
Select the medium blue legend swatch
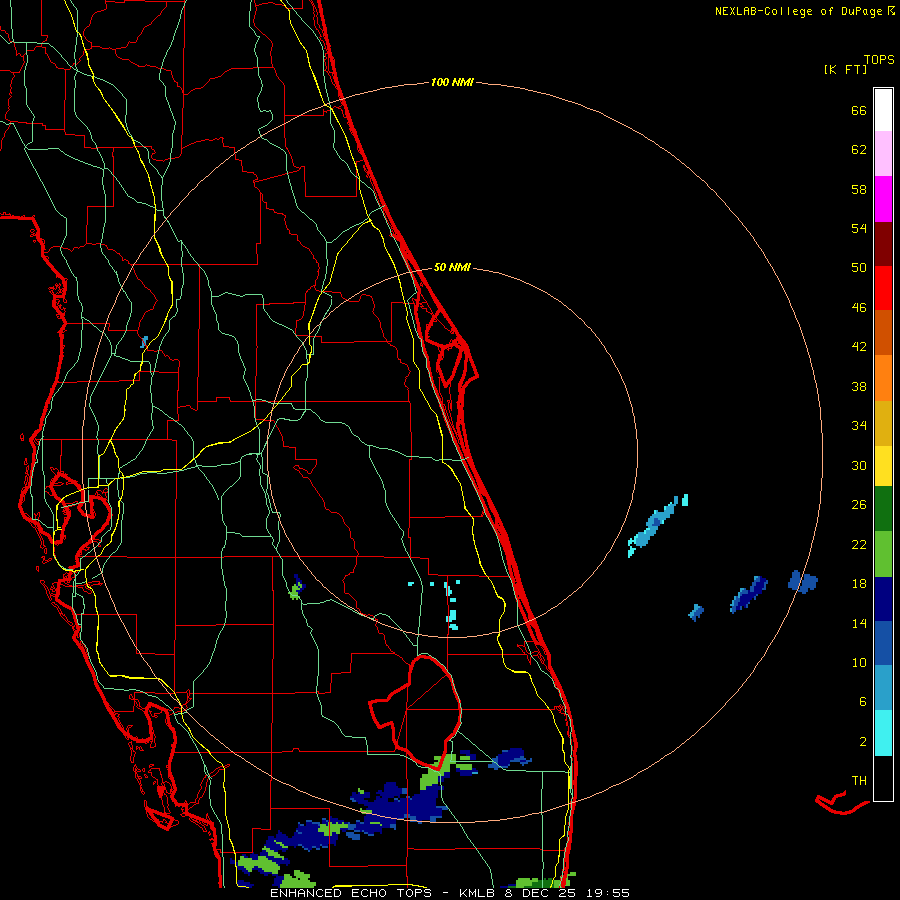883,643
